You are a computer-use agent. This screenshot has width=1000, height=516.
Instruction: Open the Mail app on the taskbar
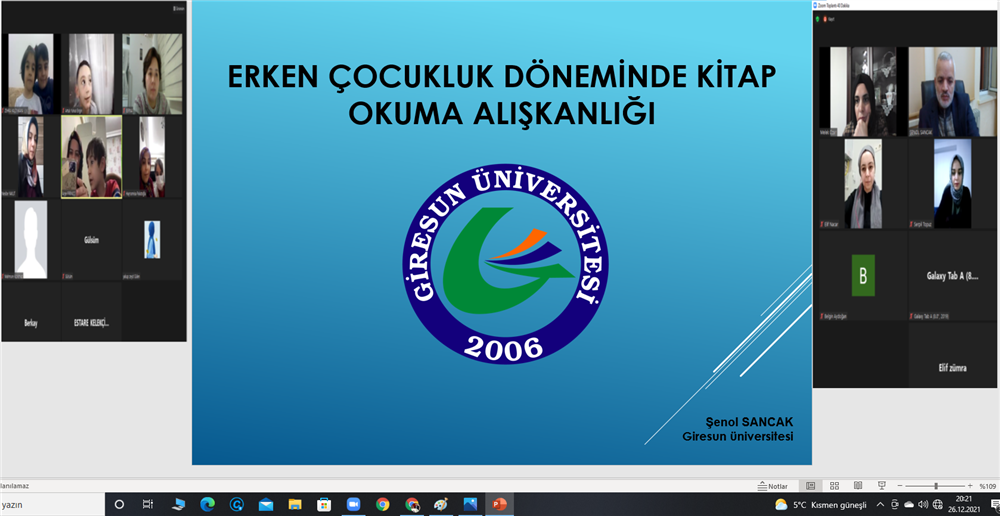[266, 505]
